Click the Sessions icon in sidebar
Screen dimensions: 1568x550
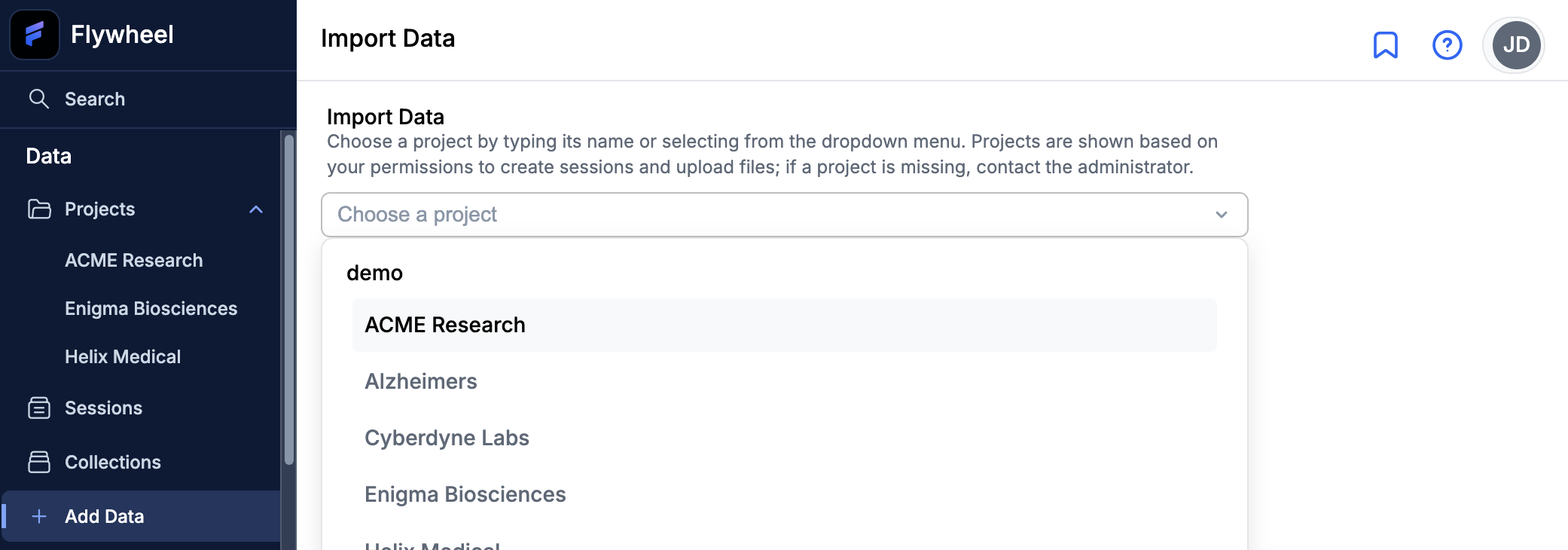(x=39, y=408)
